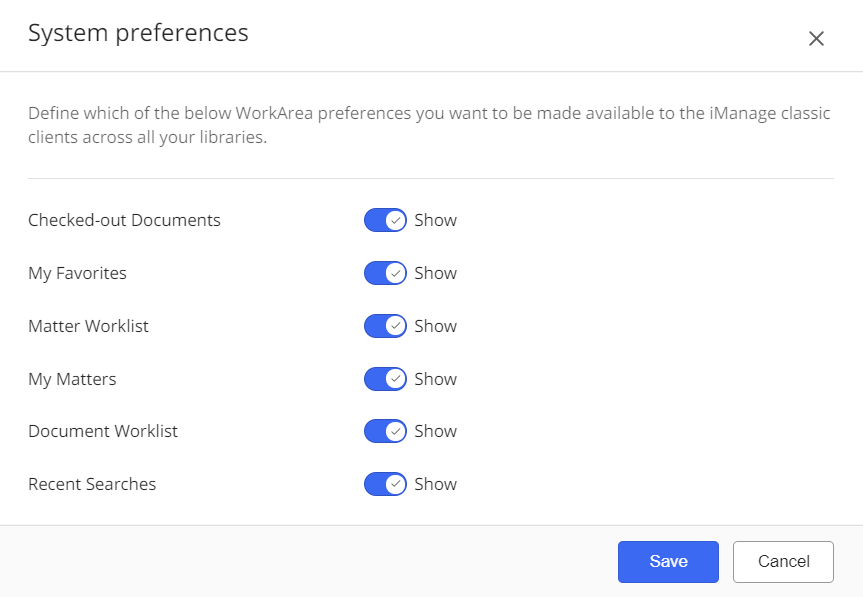The image size is (863, 597).
Task: Click the Checked-out Documents preference name
Action: [124, 220]
